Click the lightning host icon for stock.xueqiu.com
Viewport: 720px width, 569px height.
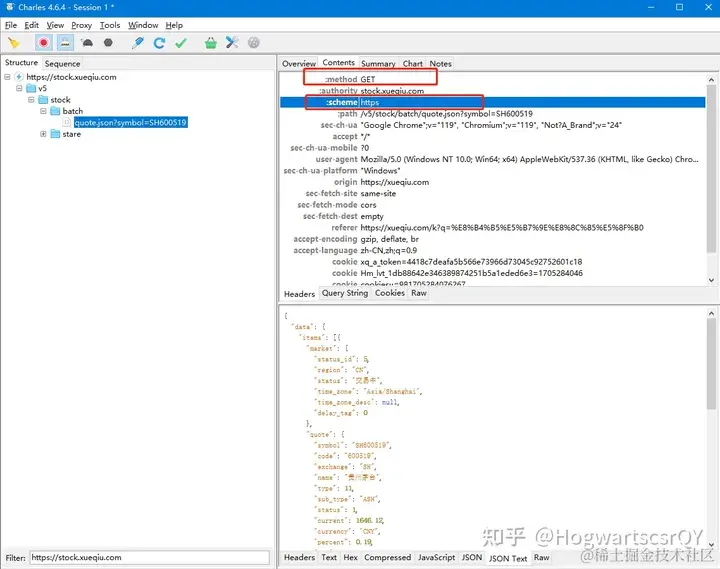click(x=19, y=77)
